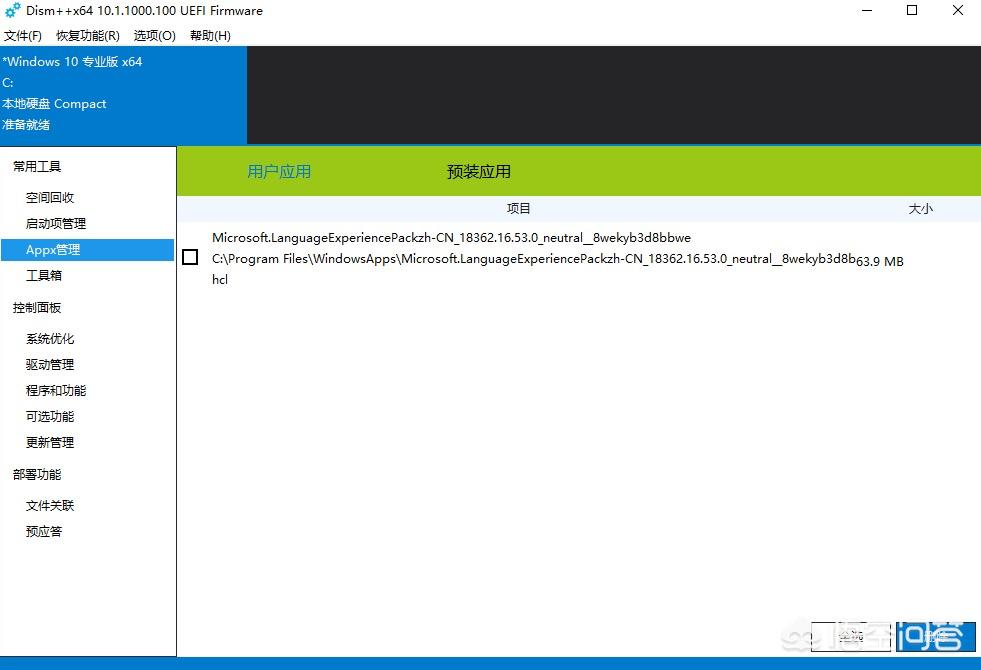The height and width of the screenshot is (670, 981).
Task: Minimize the Dism++ window
Action: point(867,11)
